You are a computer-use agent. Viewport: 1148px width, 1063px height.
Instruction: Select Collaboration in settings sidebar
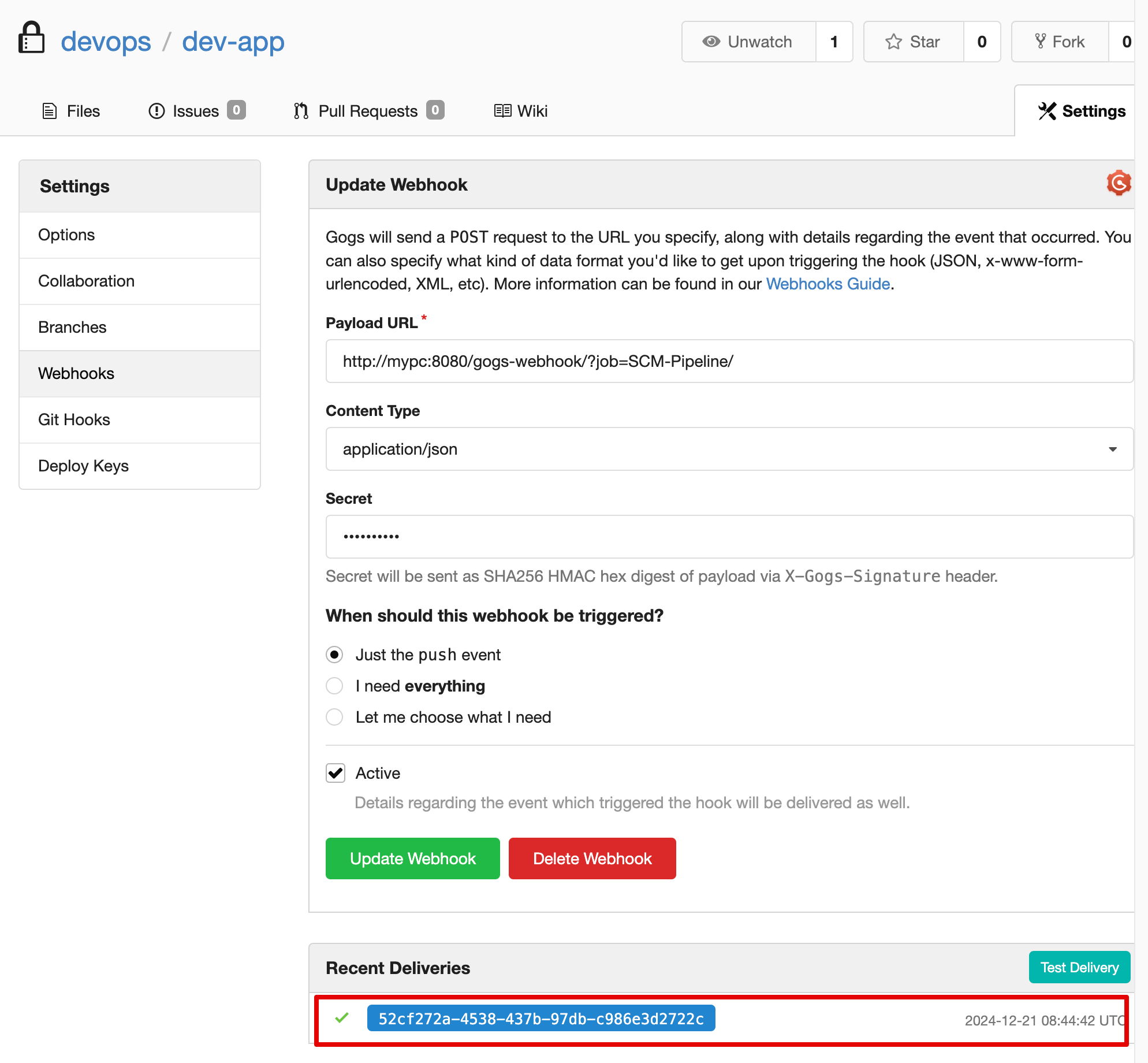coord(140,281)
